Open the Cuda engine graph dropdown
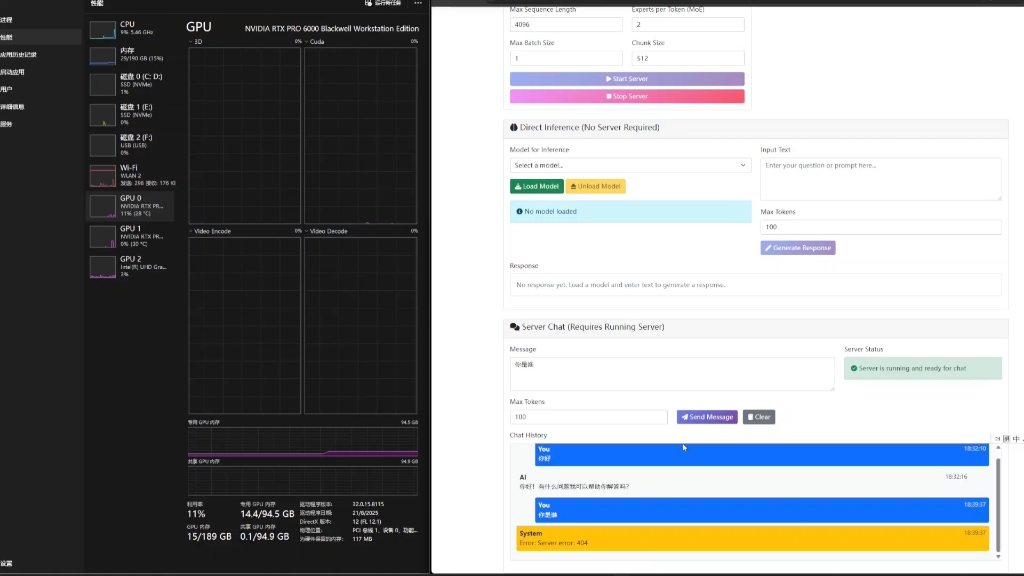The width and height of the screenshot is (1024, 576). point(308,42)
